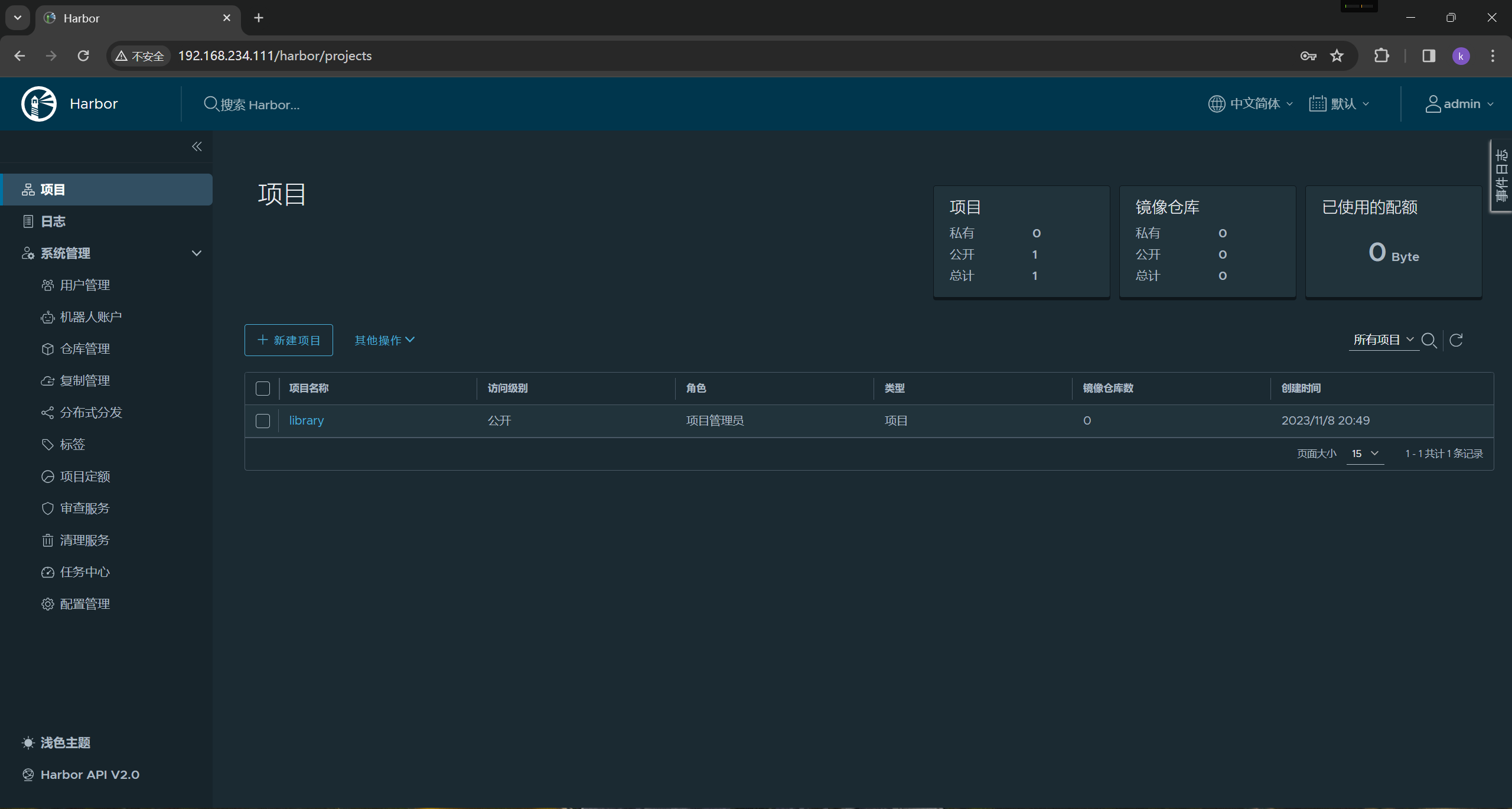Bookmark this page with star icon
Viewport: 1512px width, 809px height.
1337,56
